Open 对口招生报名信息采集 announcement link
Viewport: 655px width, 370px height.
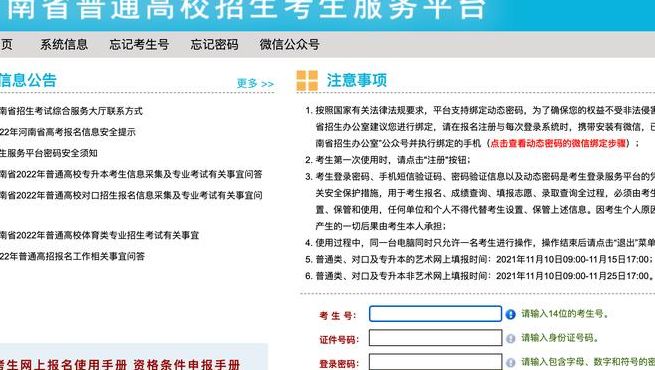(131, 195)
